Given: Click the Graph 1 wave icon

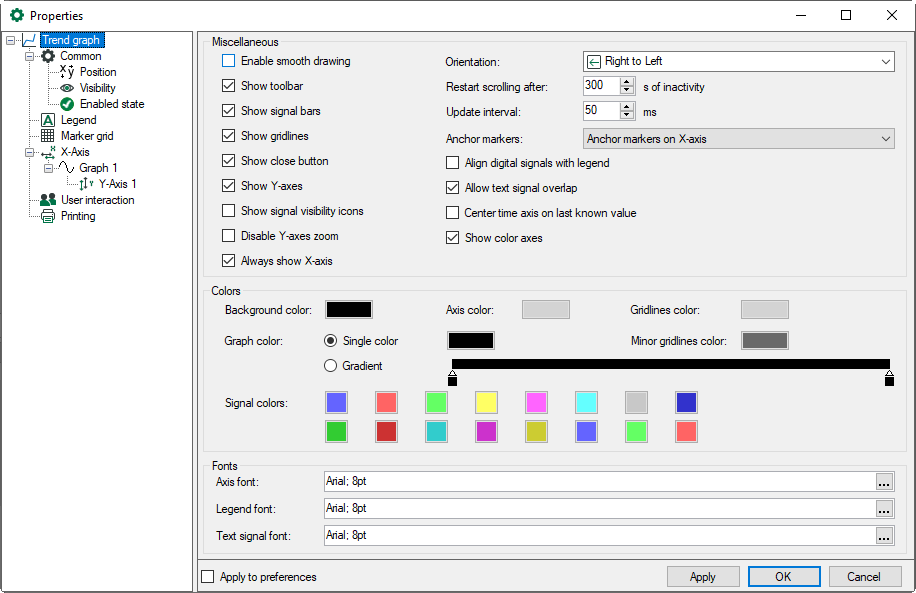Looking at the screenshot, I should pyautogui.click(x=67, y=168).
